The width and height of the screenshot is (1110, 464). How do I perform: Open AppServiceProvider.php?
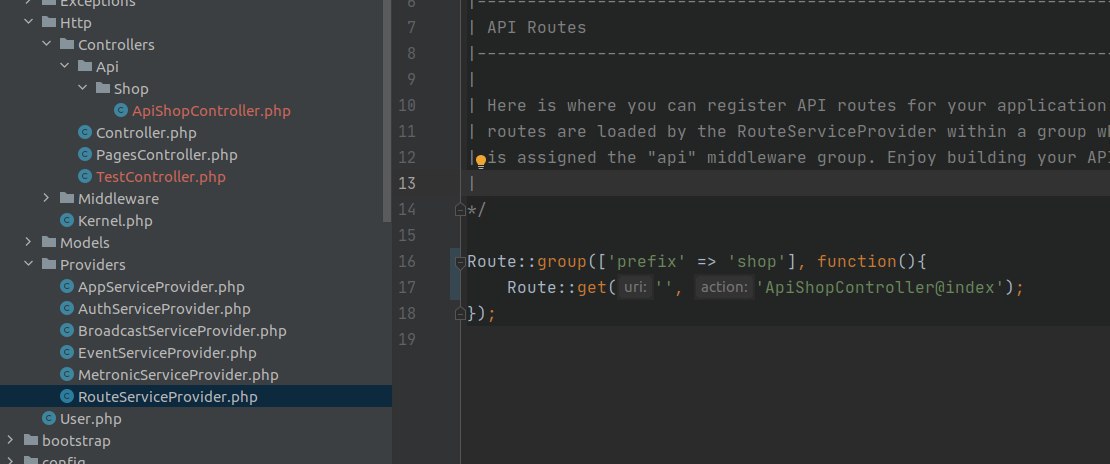click(161, 286)
